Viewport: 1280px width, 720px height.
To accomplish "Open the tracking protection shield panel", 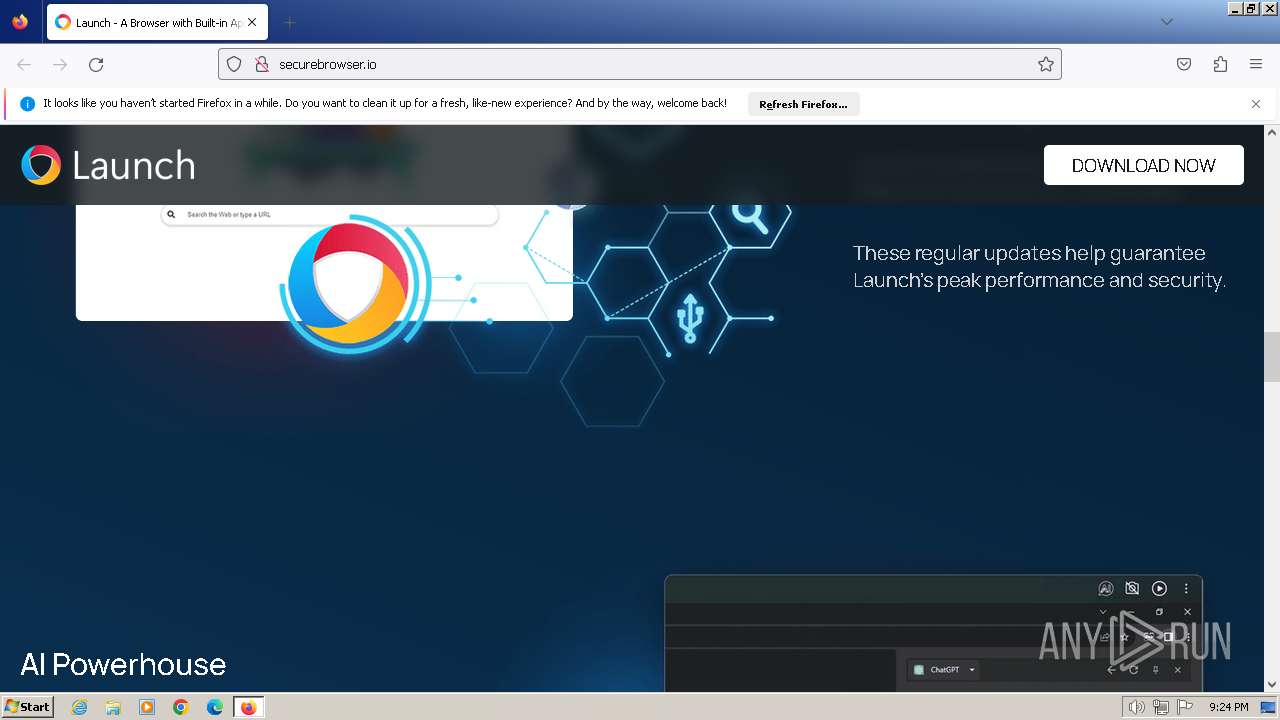I will (234, 64).
